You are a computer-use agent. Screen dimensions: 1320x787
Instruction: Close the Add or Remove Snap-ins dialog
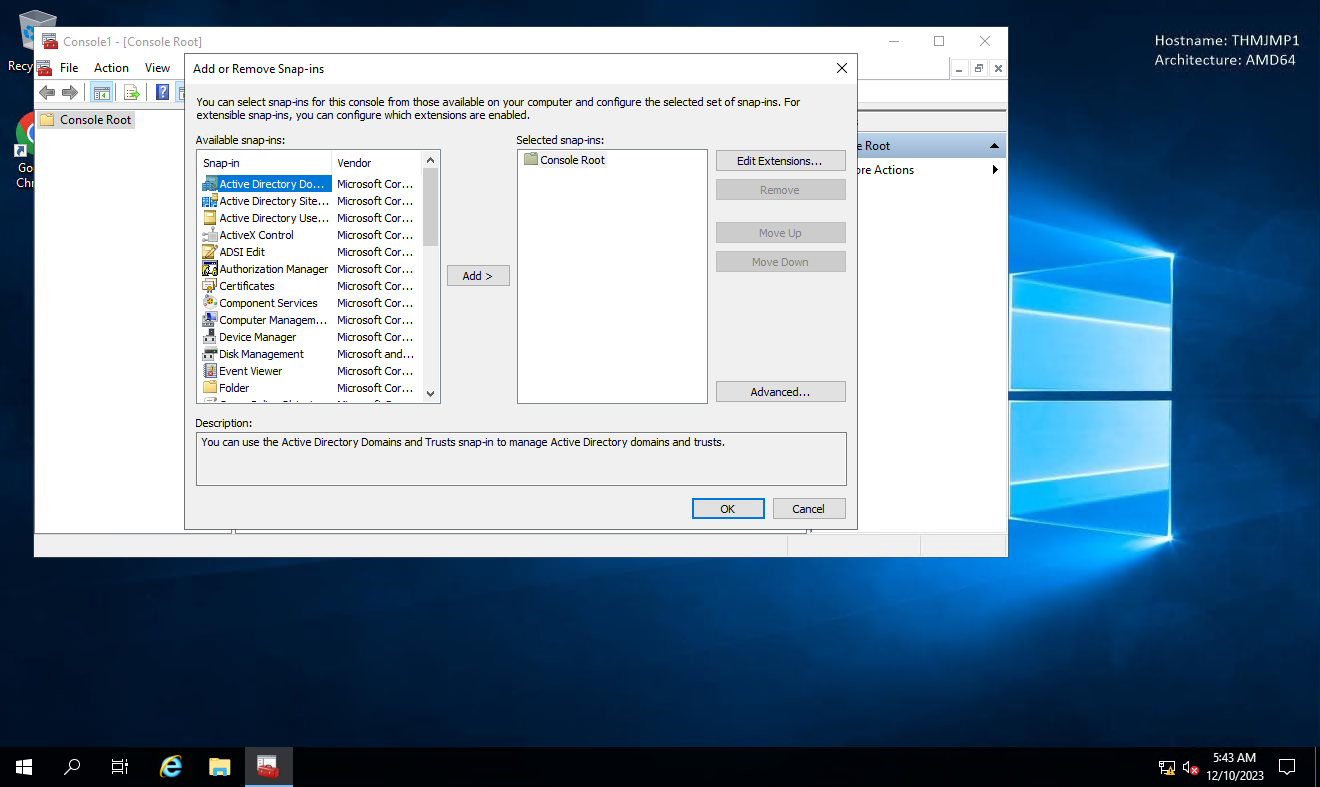(x=841, y=68)
